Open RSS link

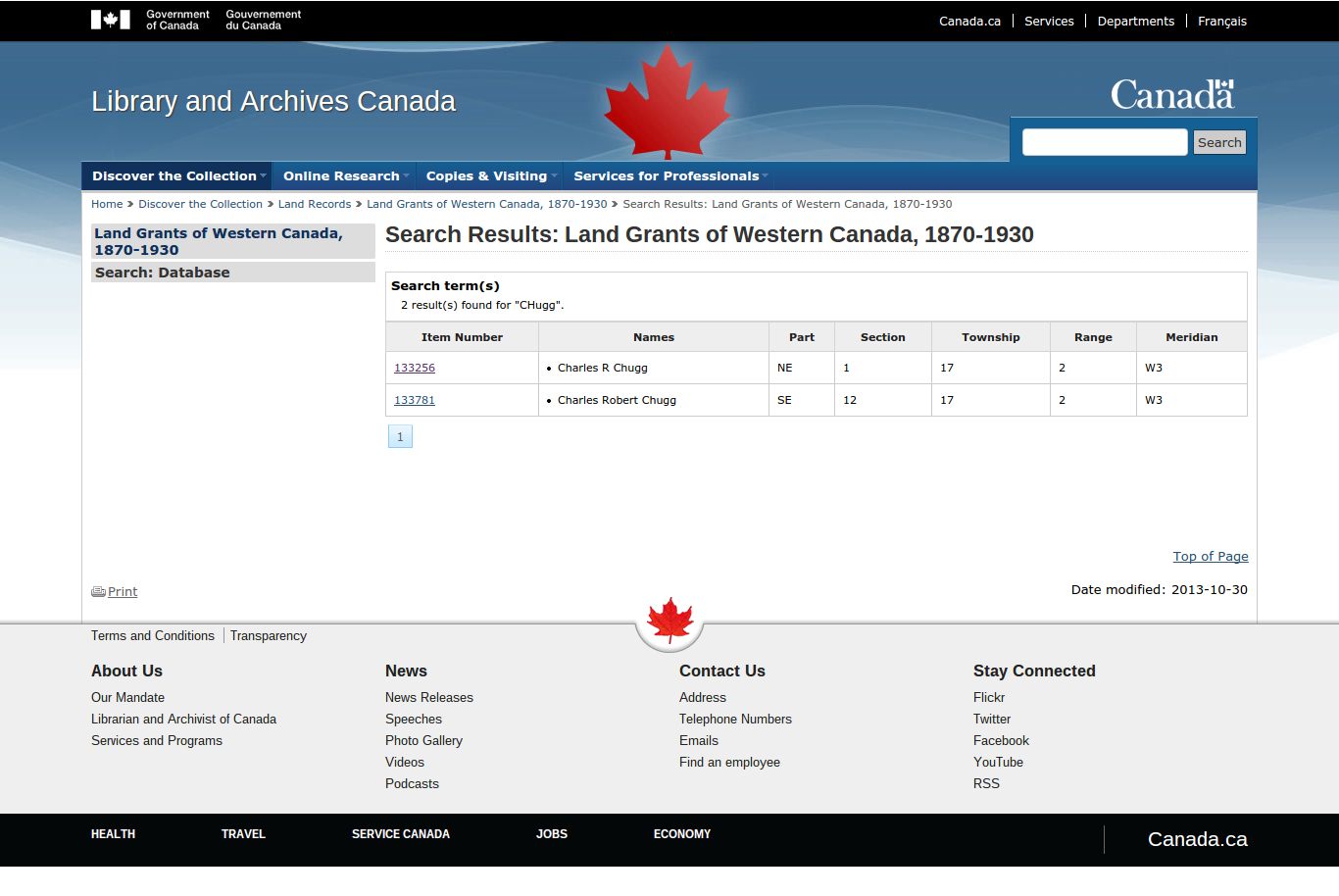point(986,783)
